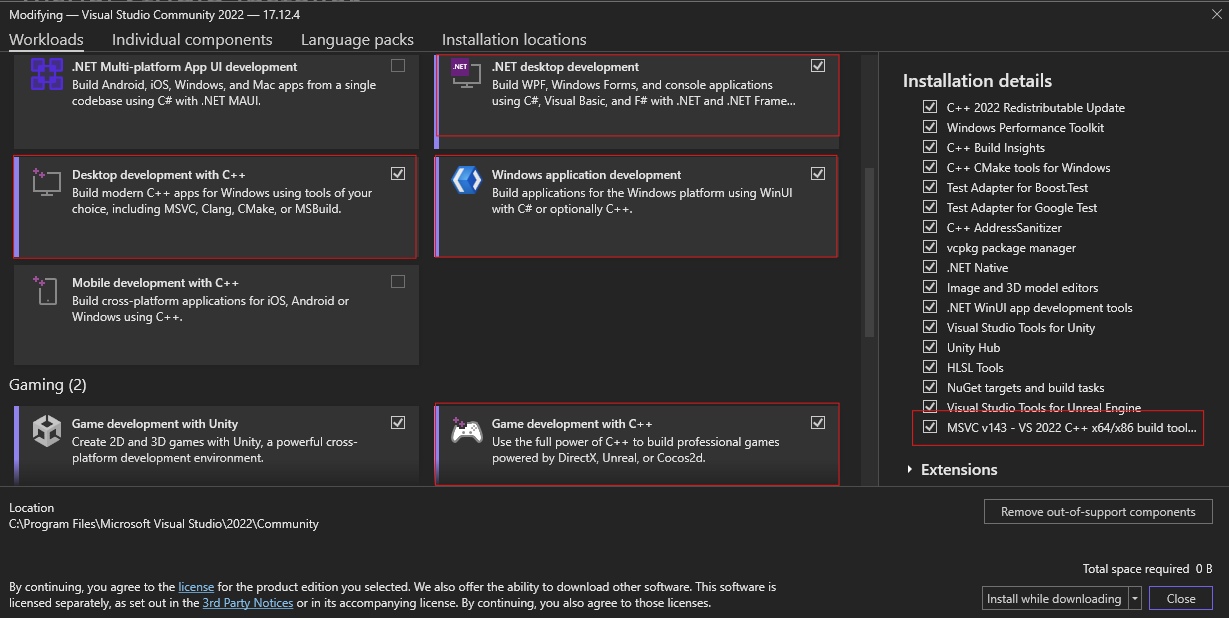Uncheck .NET WinUI app development tools
This screenshot has height=618, width=1229.
coord(930,307)
